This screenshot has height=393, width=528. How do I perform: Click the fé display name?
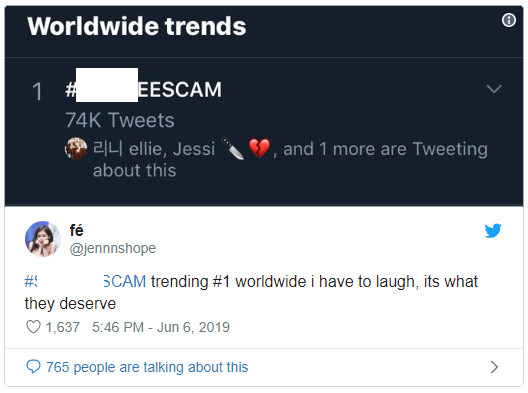76,230
